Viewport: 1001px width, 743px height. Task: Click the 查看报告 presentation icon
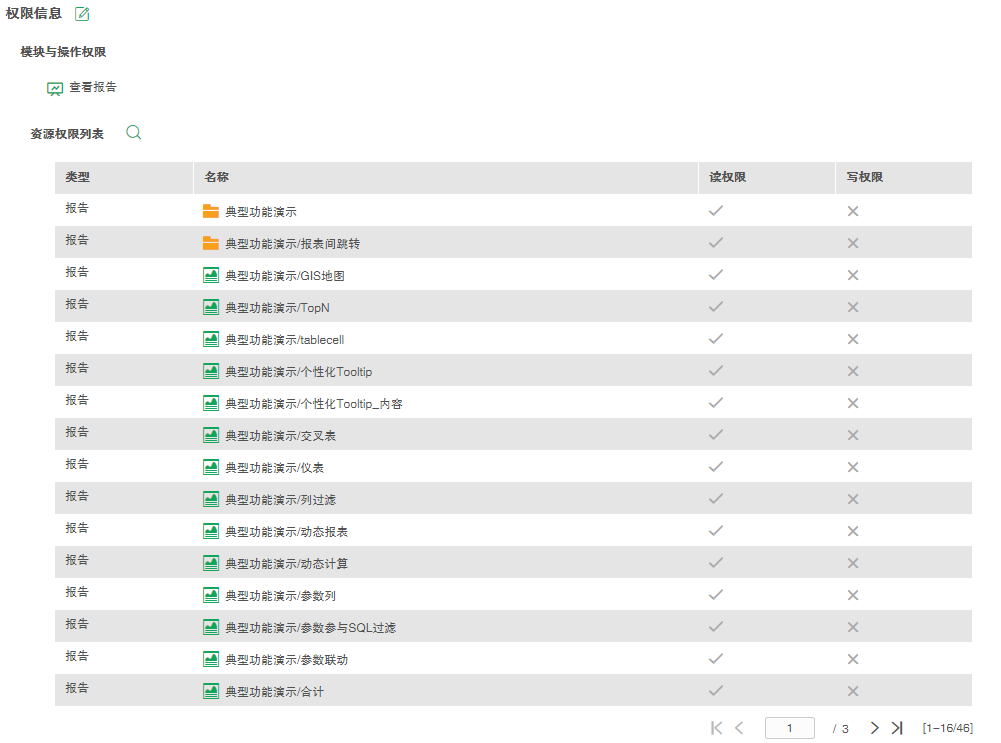[x=55, y=88]
